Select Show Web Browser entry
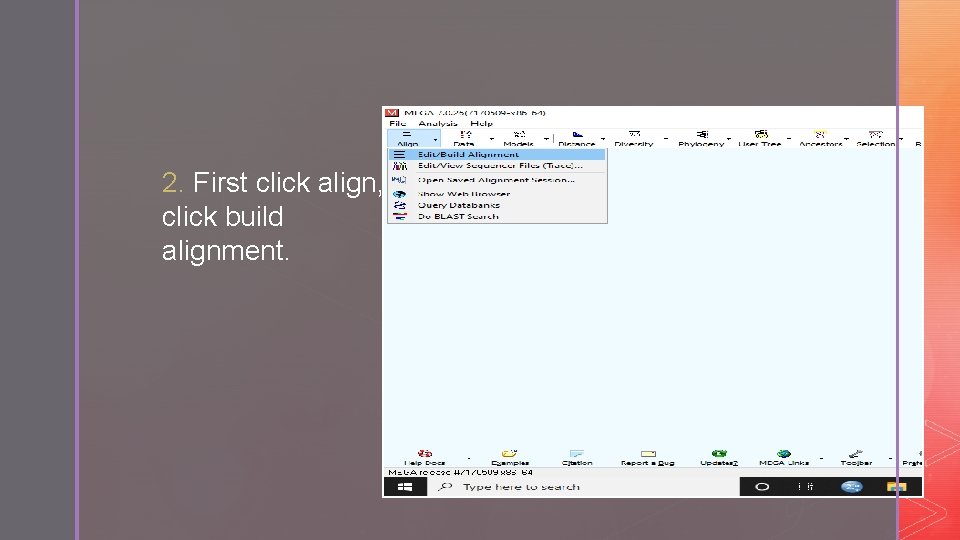 497,194
